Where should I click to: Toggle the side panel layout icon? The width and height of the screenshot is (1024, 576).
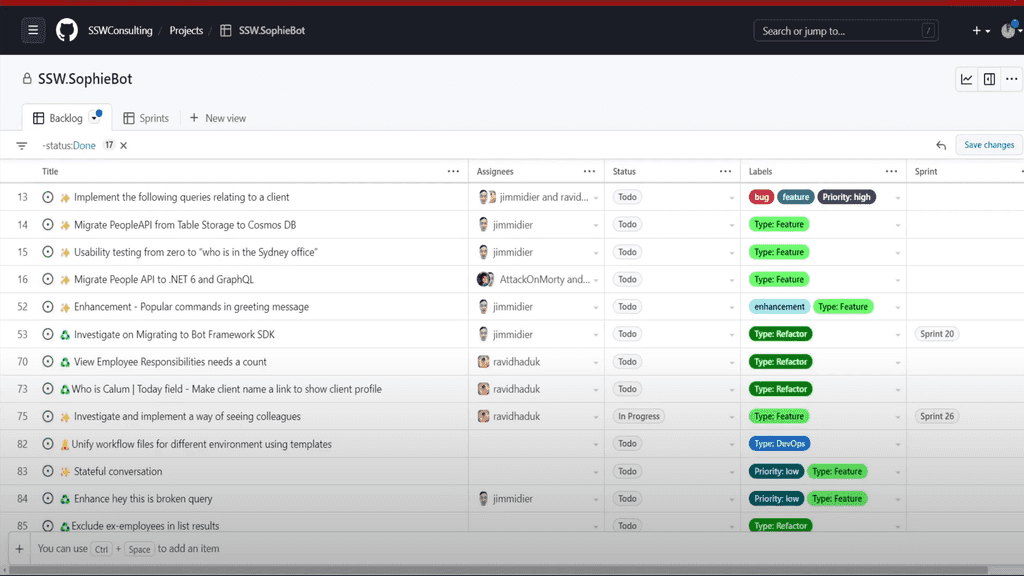(989, 79)
